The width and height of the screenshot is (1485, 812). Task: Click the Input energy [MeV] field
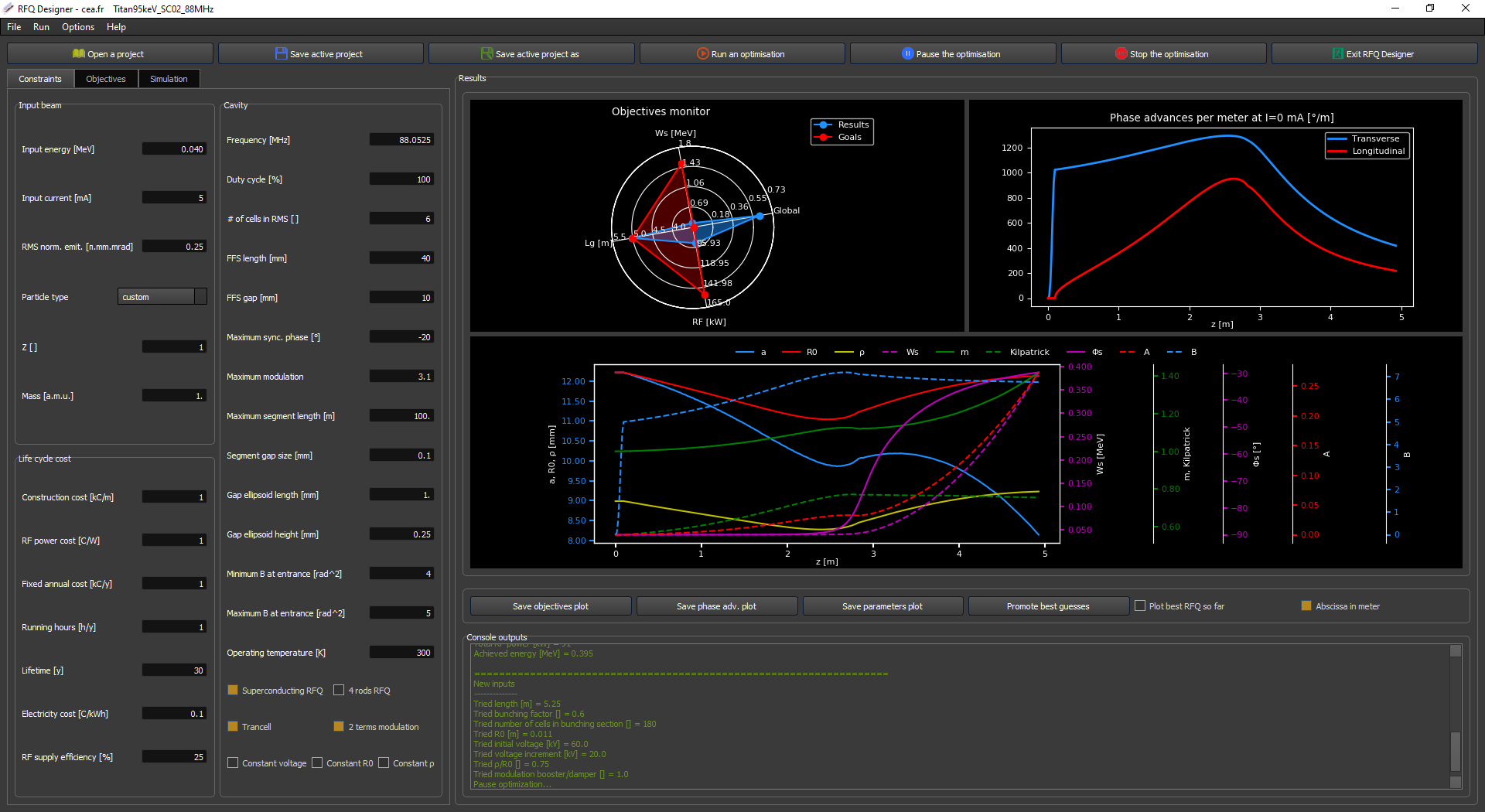pyautogui.click(x=175, y=149)
